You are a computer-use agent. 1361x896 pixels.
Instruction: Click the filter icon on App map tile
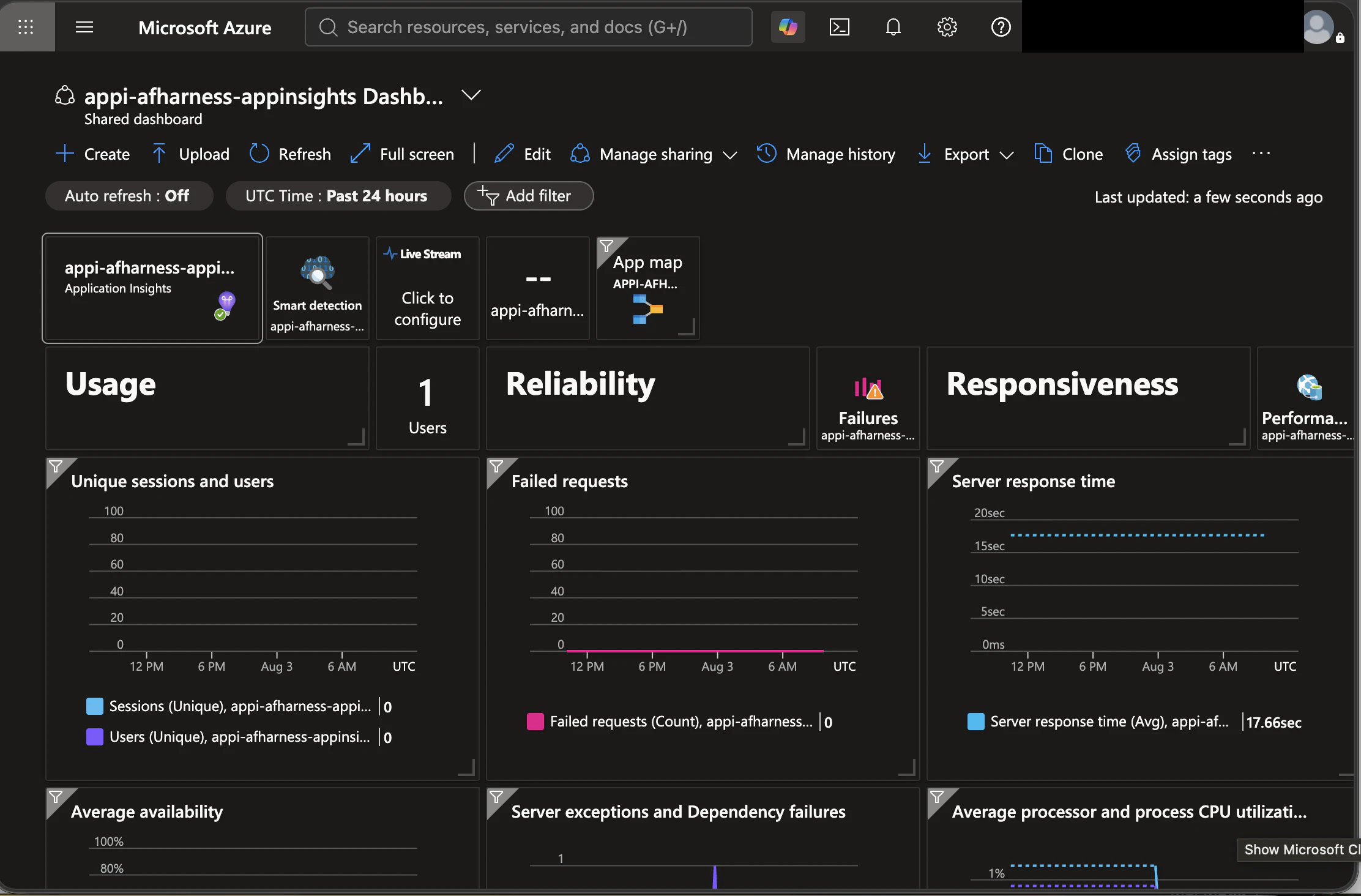(606, 247)
